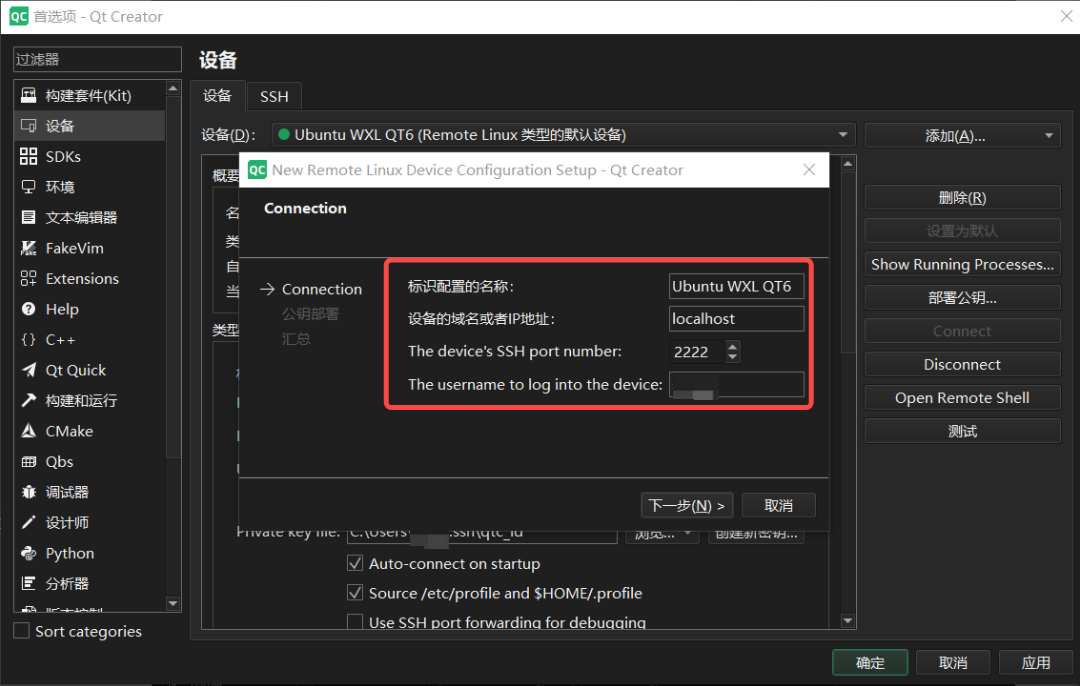Open the 设备(D) device combo box
The image size is (1080, 686).
click(x=563, y=135)
